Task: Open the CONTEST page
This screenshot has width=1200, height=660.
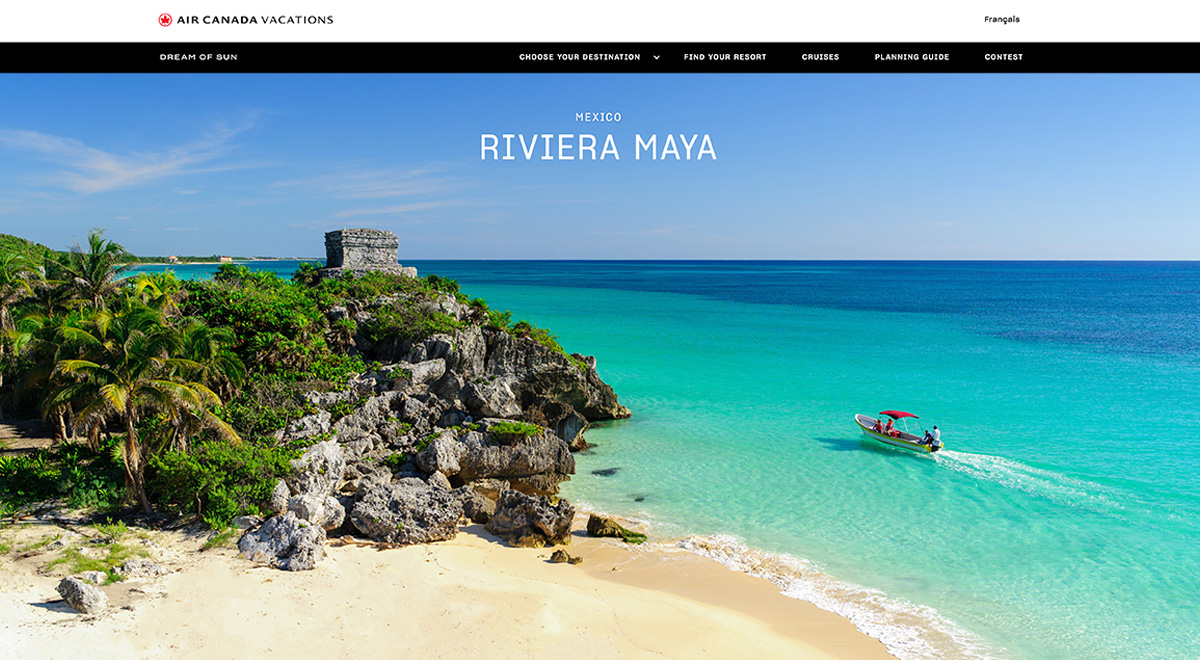Action: (x=1004, y=57)
